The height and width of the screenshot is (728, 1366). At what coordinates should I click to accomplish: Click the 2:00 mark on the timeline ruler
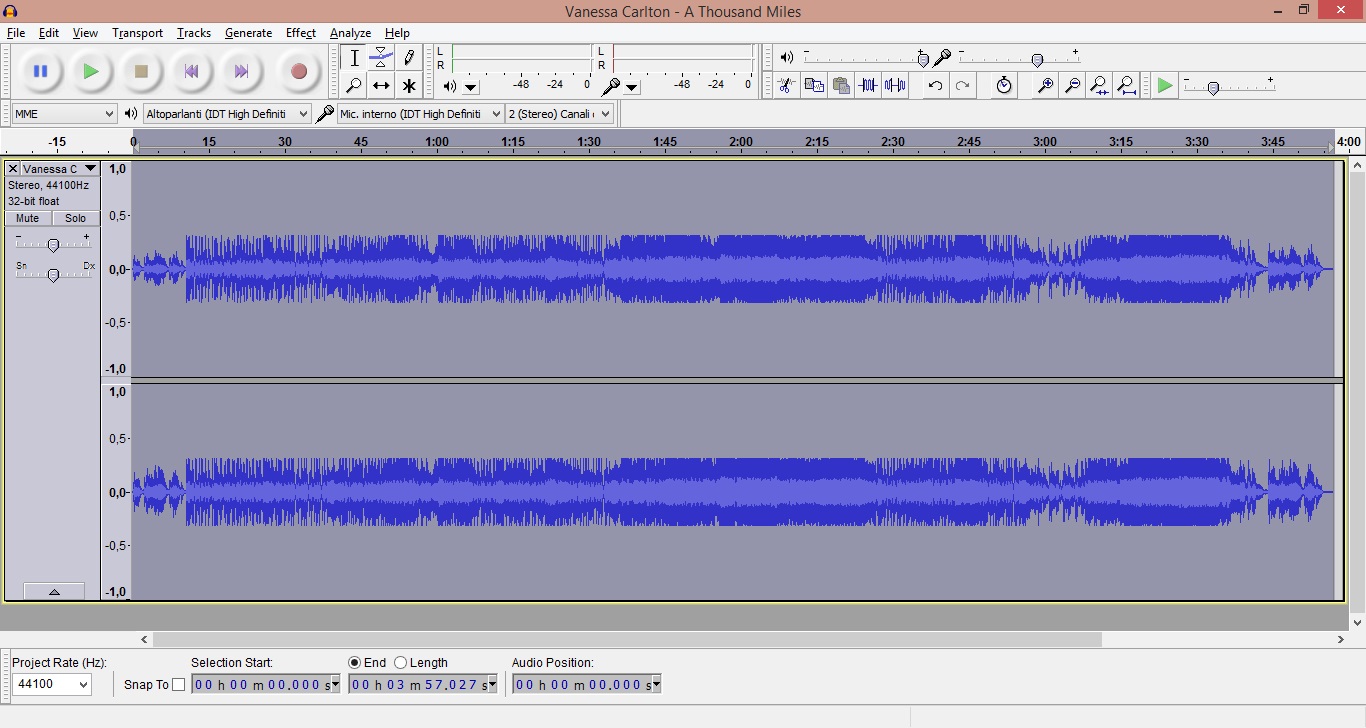tap(741, 142)
